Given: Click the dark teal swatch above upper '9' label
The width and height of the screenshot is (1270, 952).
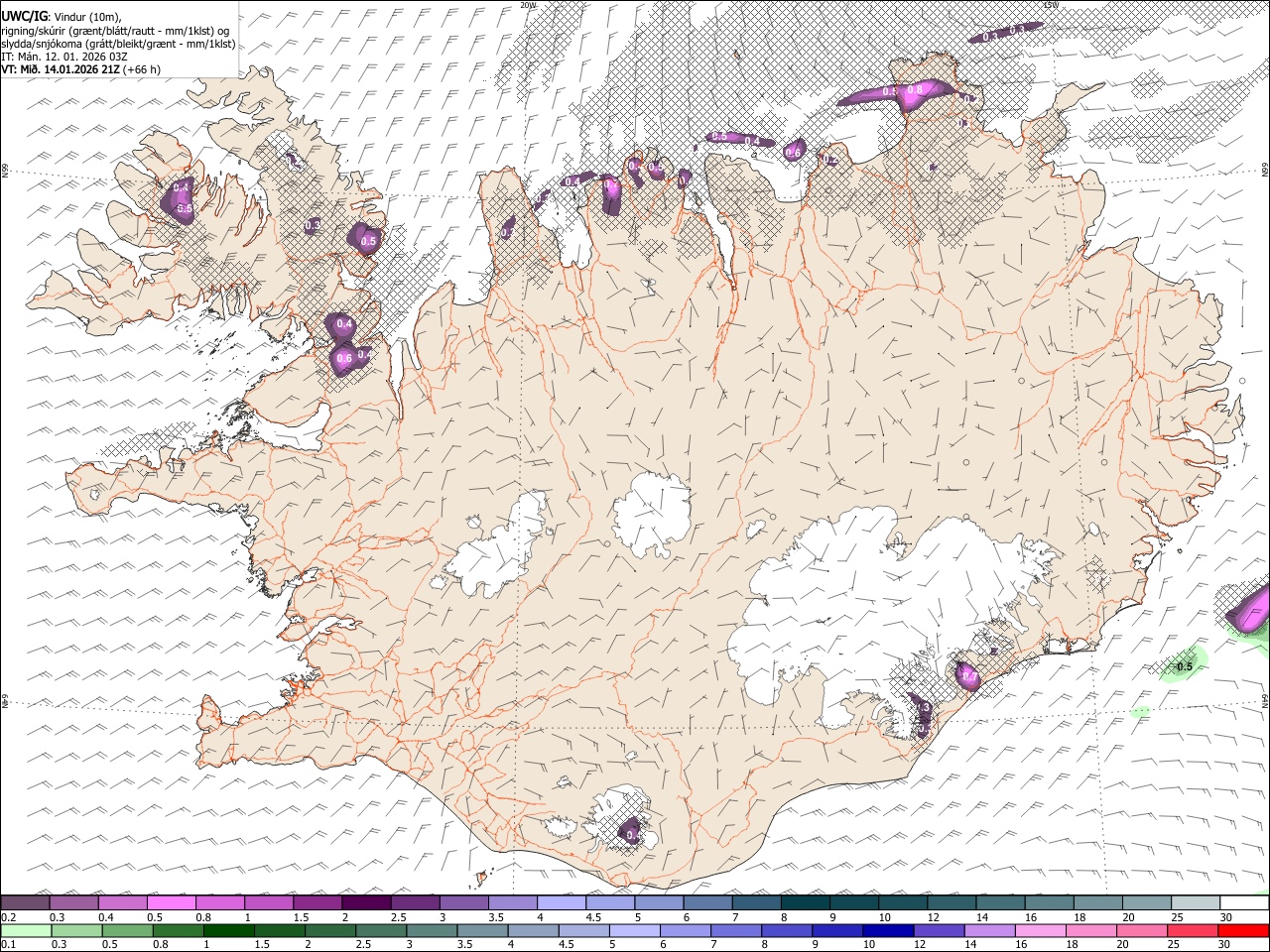Looking at the screenshot, I should [x=806, y=902].
